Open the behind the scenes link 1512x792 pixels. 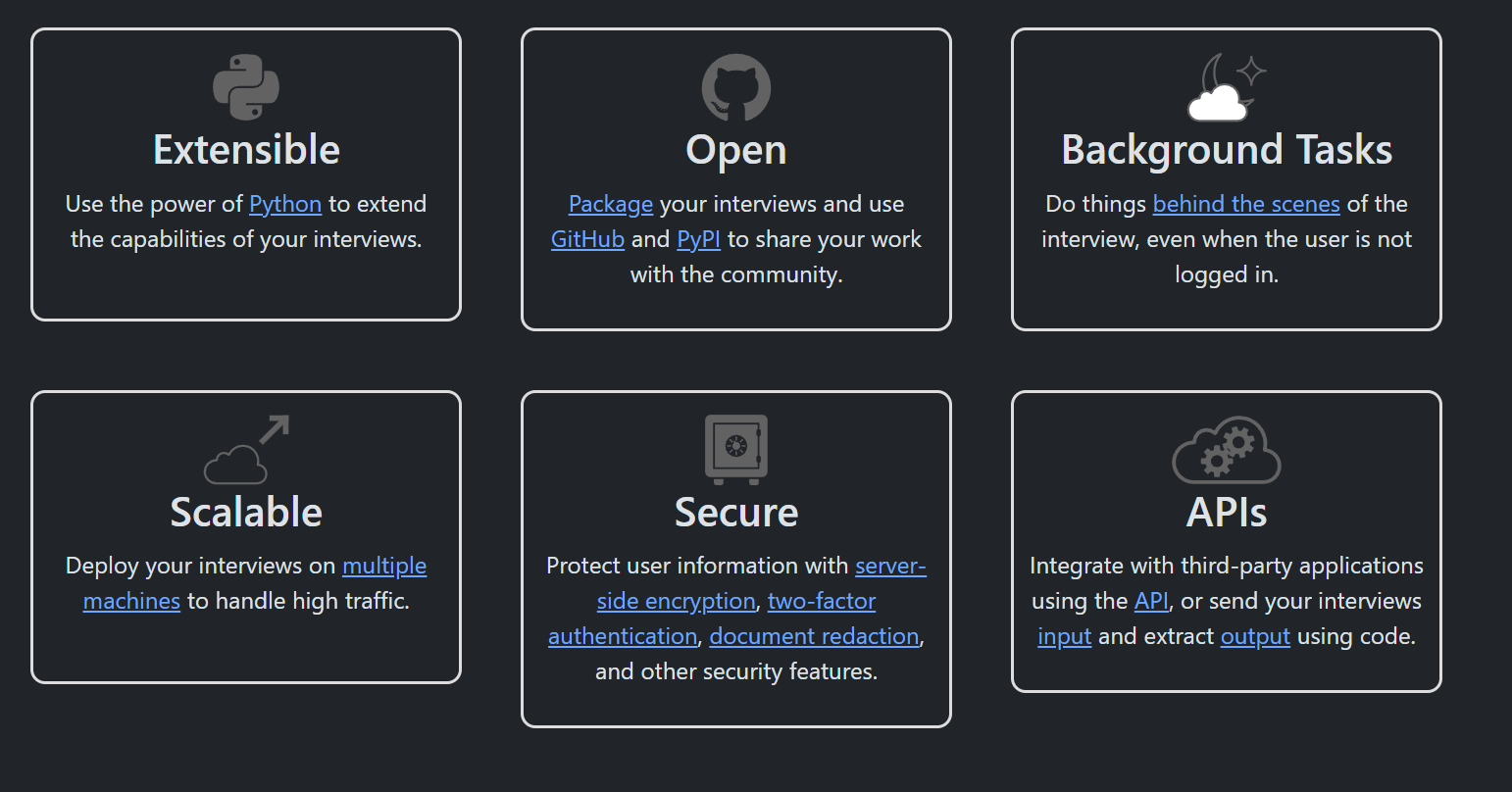pos(1245,204)
